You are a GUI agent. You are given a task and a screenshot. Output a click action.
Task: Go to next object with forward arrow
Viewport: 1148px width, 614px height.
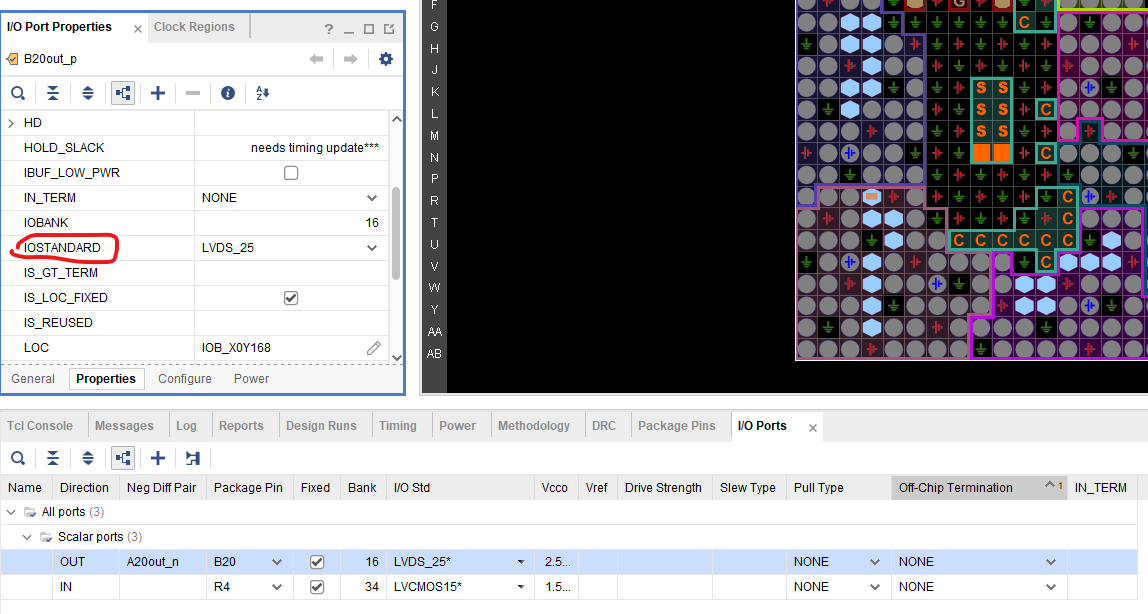[x=351, y=59]
